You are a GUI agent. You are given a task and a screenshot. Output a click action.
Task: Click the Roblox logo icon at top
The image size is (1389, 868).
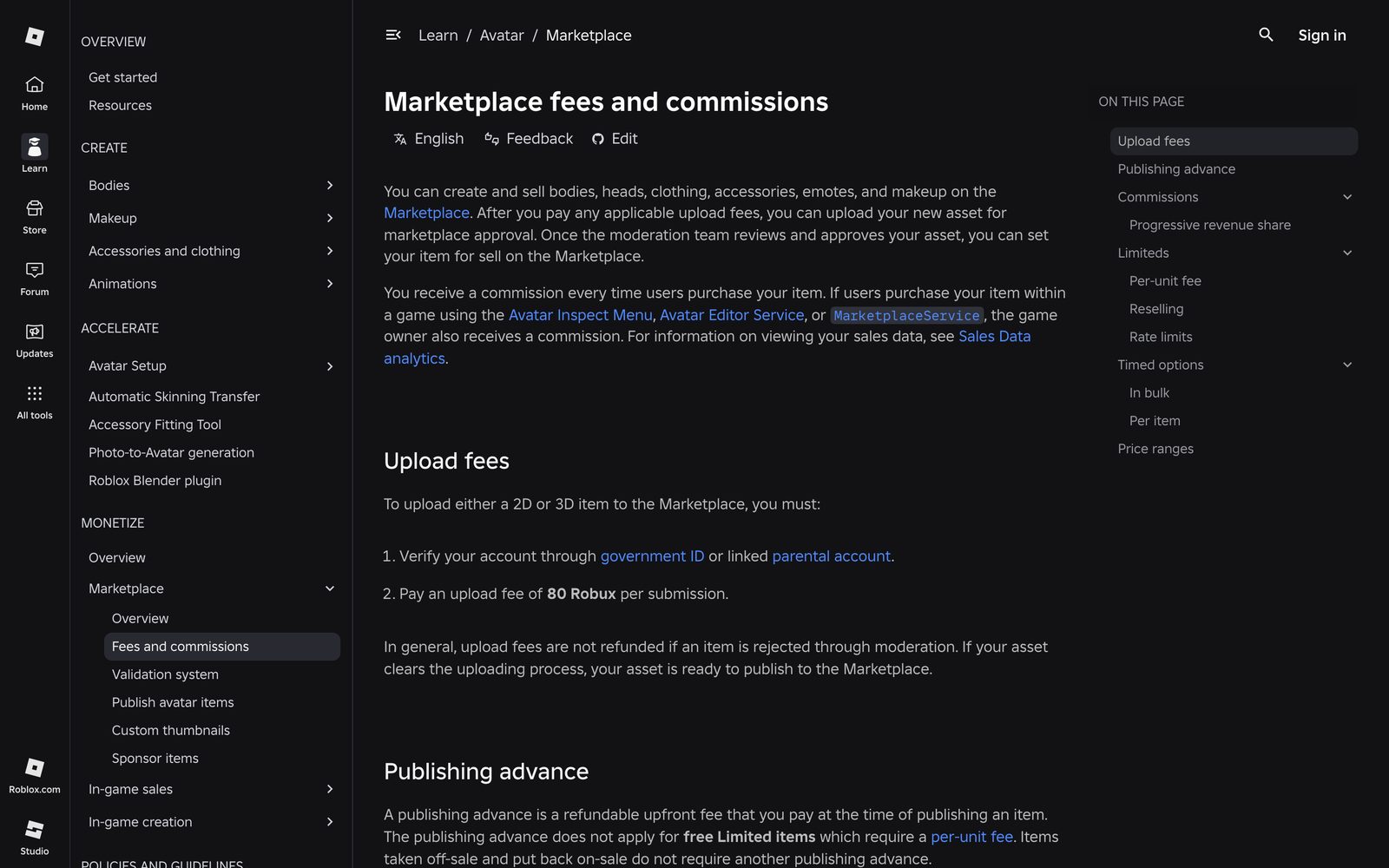pyautogui.click(x=35, y=36)
